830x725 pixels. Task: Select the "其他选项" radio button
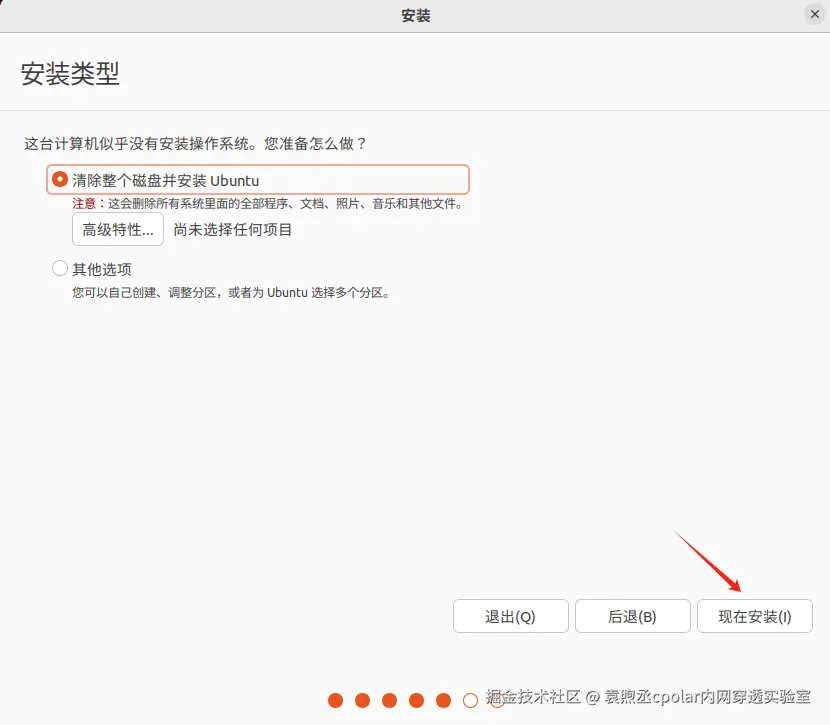click(x=60, y=268)
